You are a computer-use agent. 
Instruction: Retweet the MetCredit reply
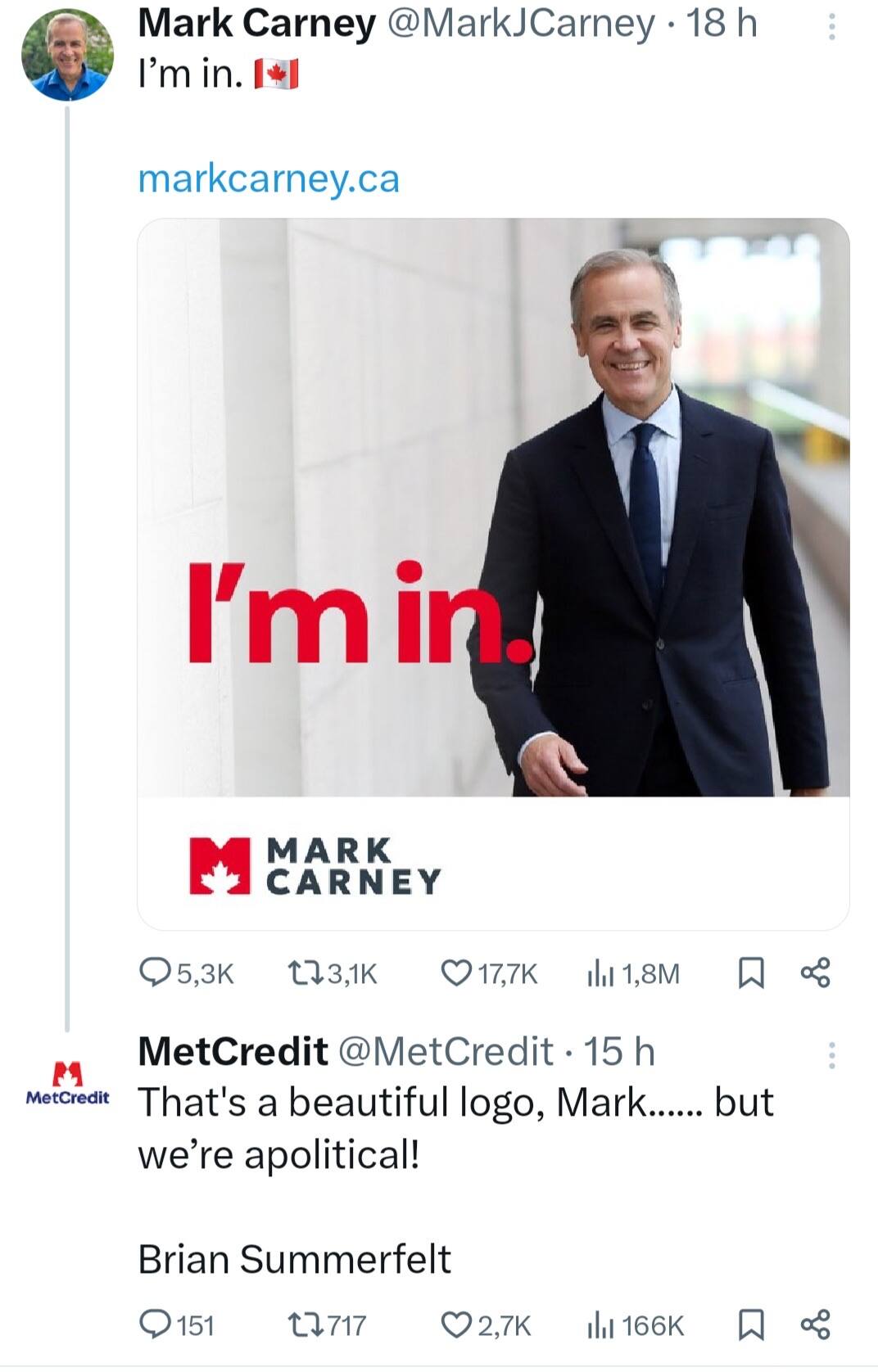306,1324
